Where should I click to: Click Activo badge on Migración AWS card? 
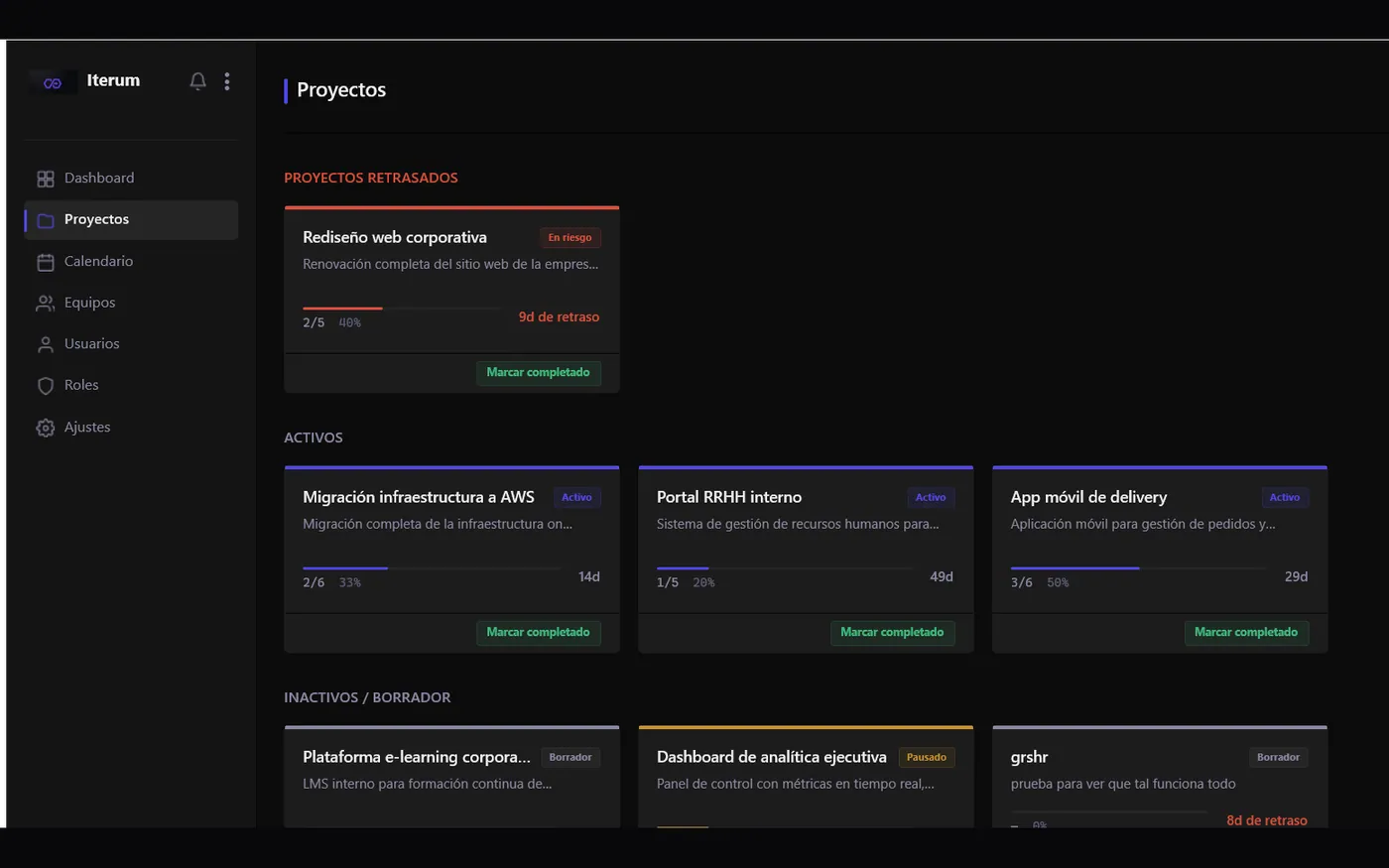[577, 498]
